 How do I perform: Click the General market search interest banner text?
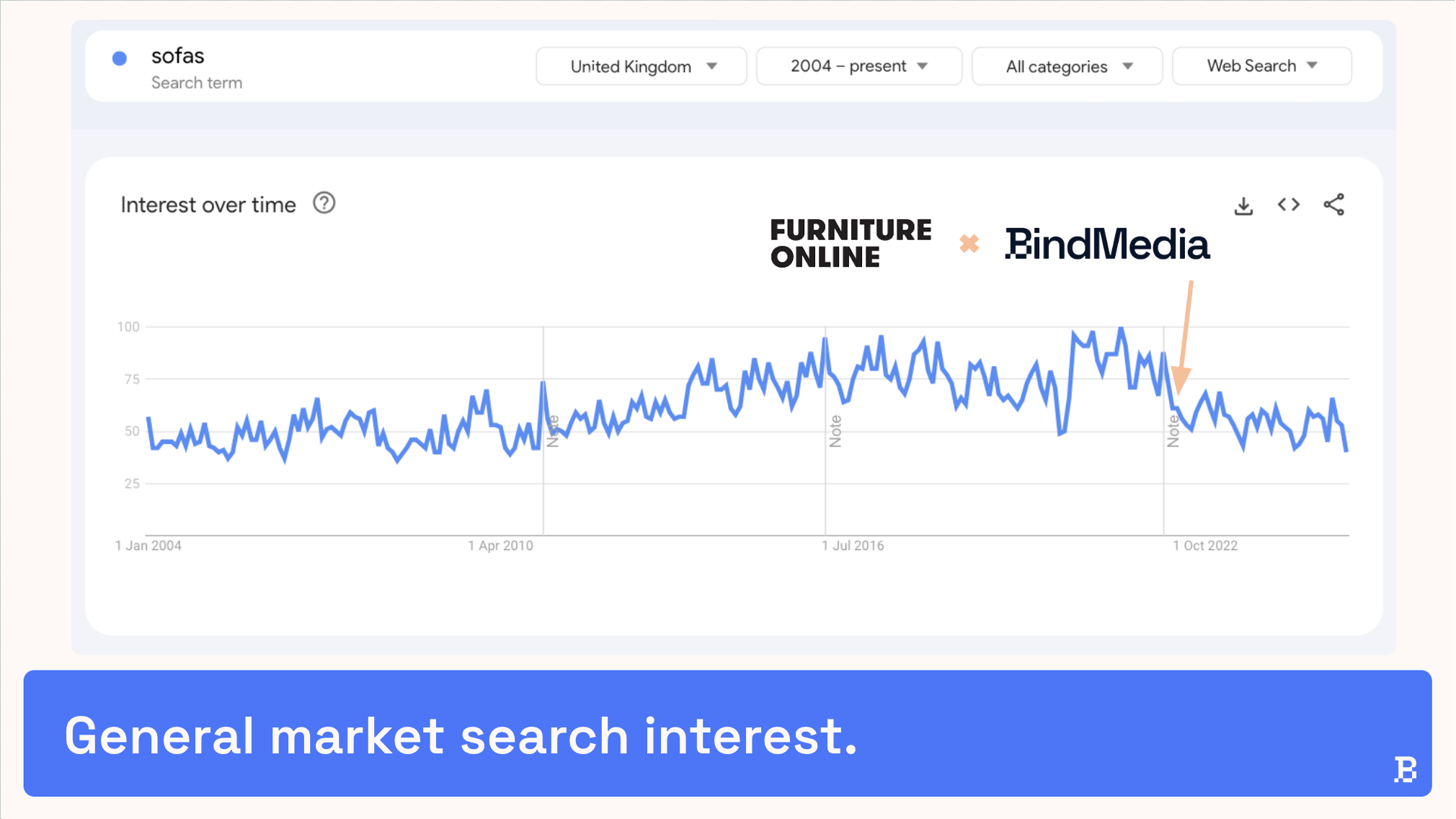click(x=461, y=736)
